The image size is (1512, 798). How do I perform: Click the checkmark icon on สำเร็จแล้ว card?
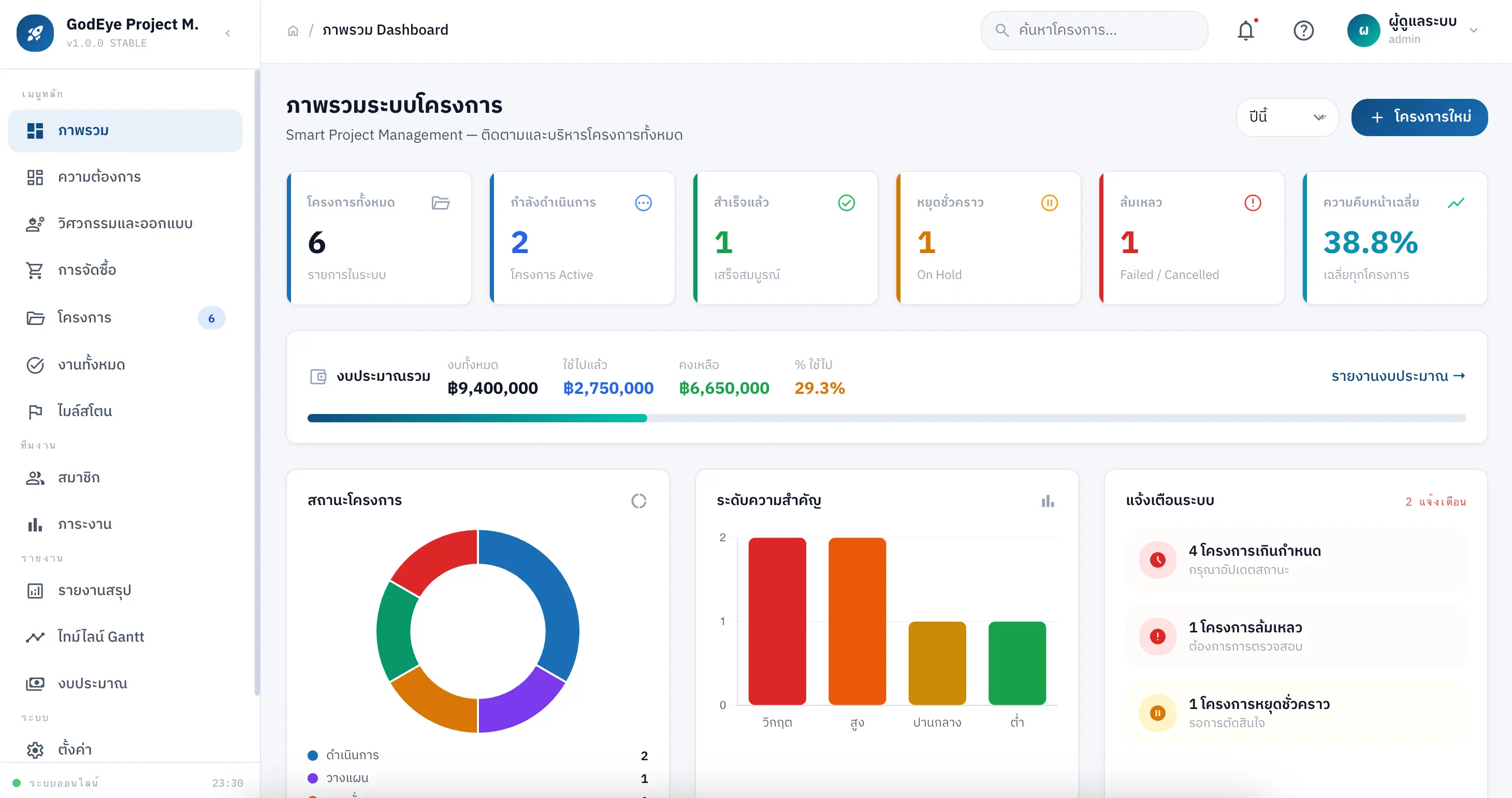pos(847,203)
